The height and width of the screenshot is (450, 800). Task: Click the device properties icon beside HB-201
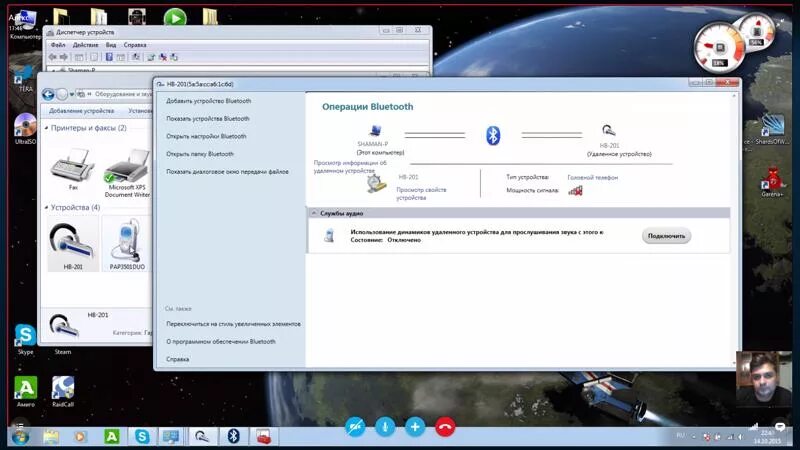[x=376, y=184]
